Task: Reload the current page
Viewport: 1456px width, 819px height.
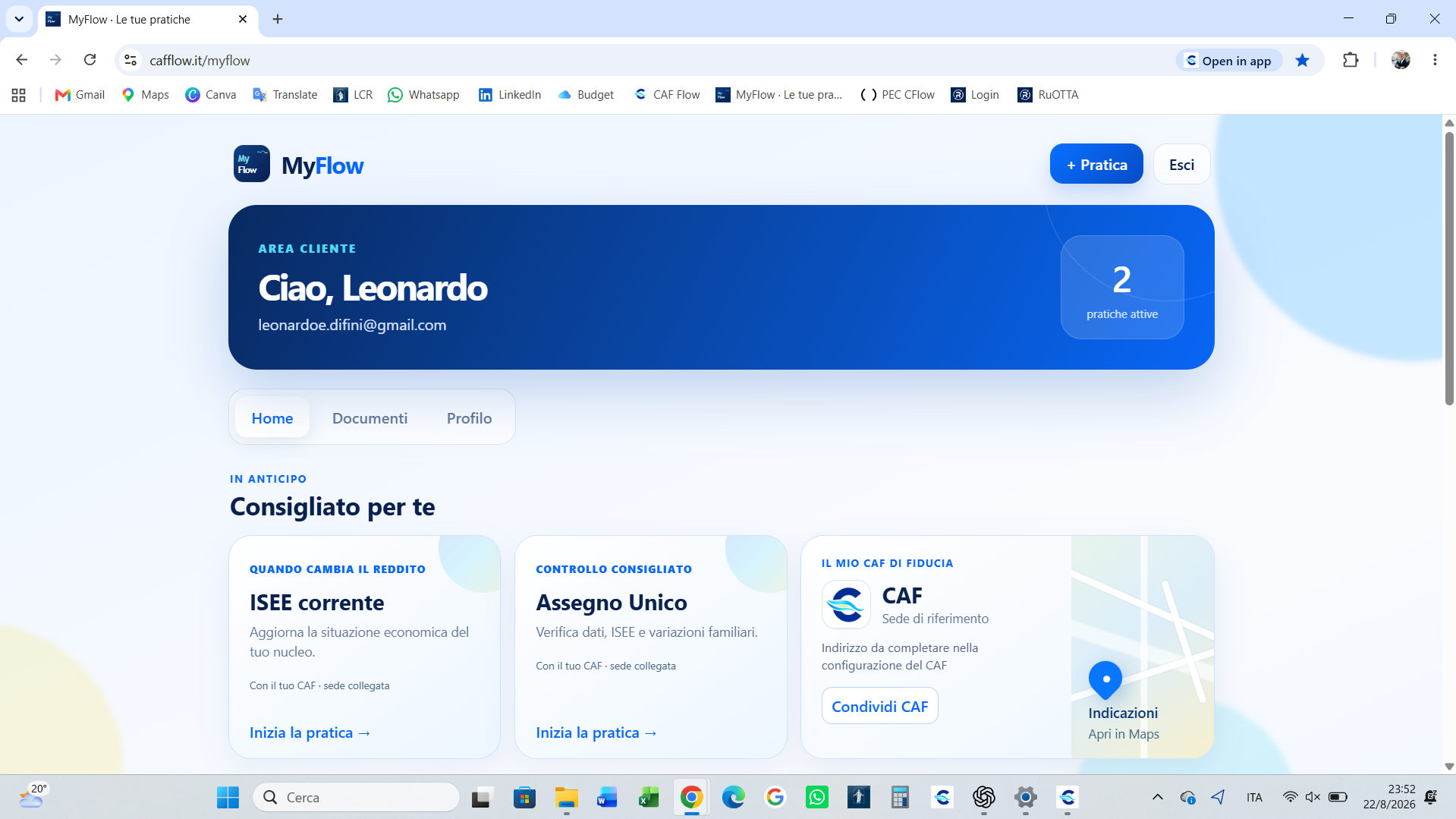Action: (90, 60)
